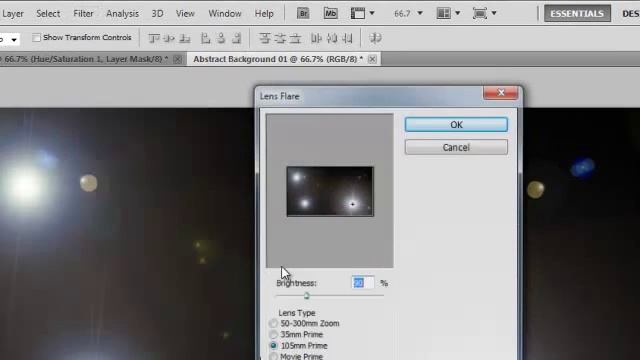Open the Filter menu

[x=83, y=14]
